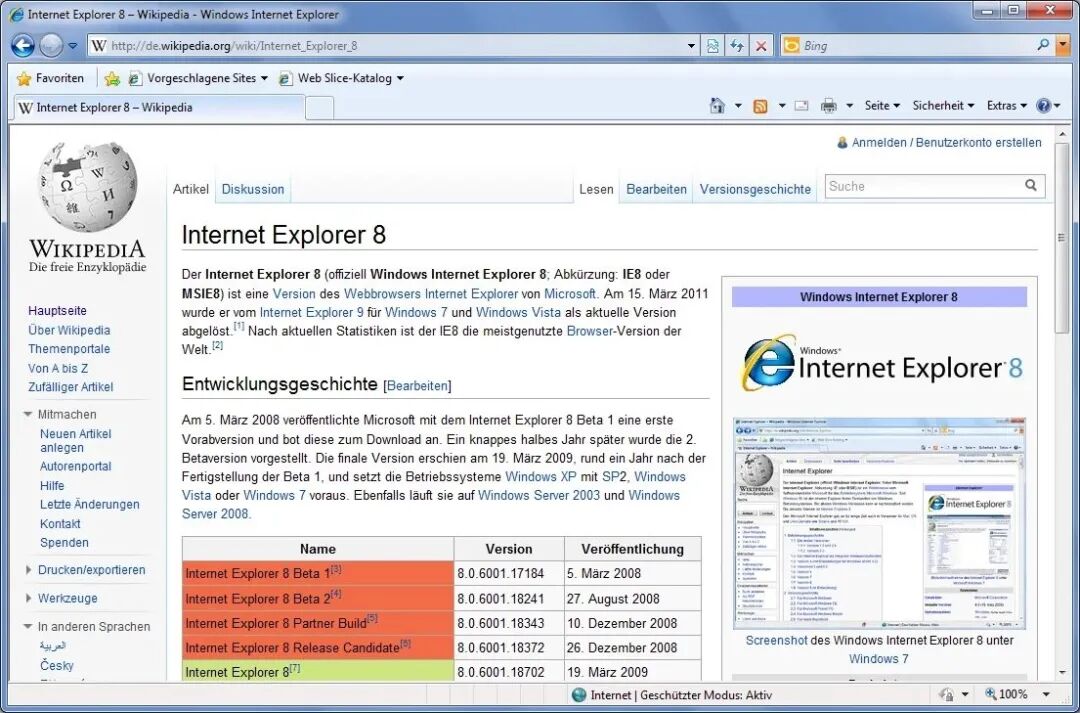Click the Screenshot caption link
The width and height of the screenshot is (1080, 713).
point(776,640)
